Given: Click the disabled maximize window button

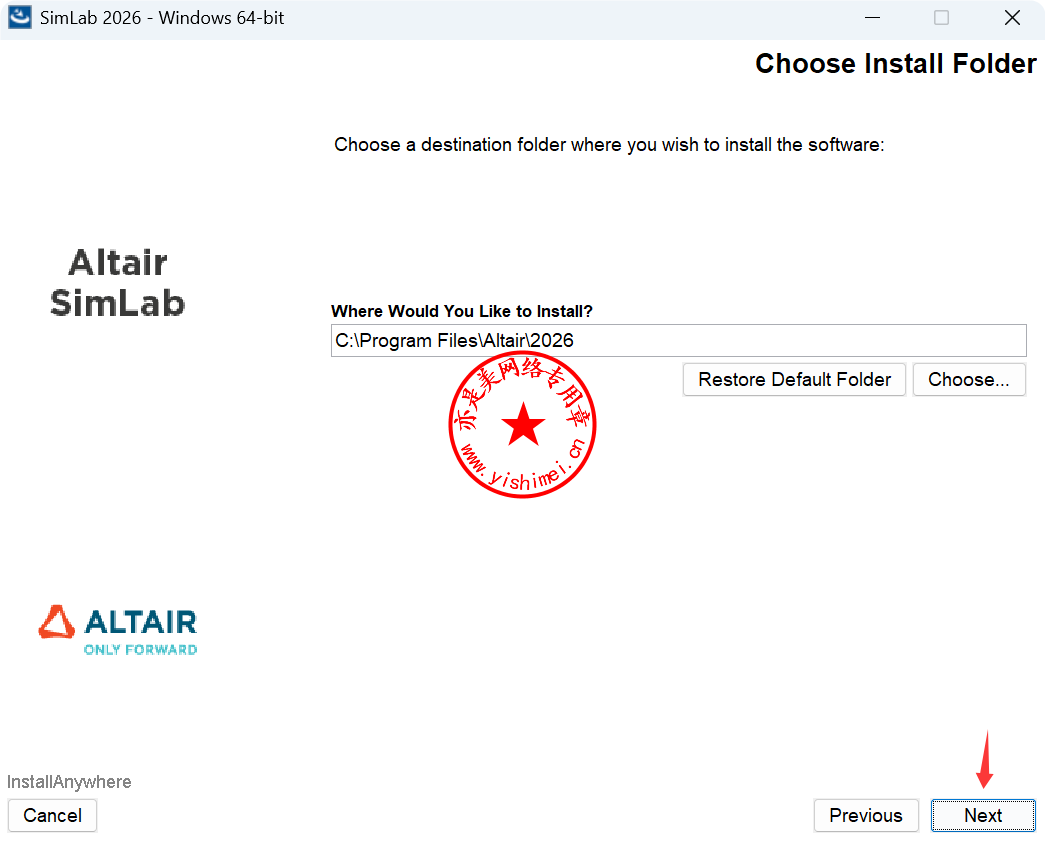Looking at the screenshot, I should (941, 18).
